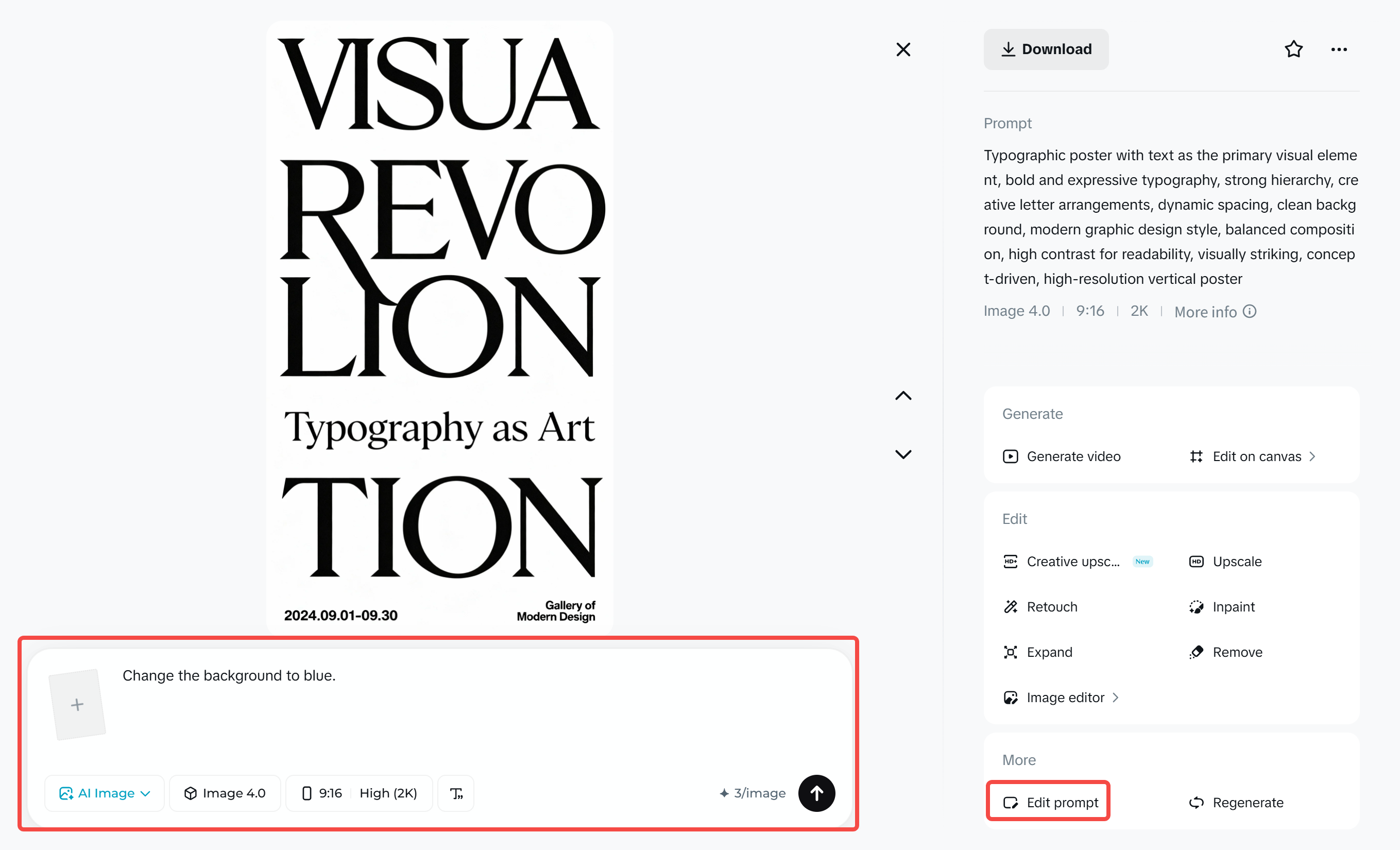This screenshot has width=1400, height=850.
Task: Click the plus thumbnail to add image
Action: [77, 704]
